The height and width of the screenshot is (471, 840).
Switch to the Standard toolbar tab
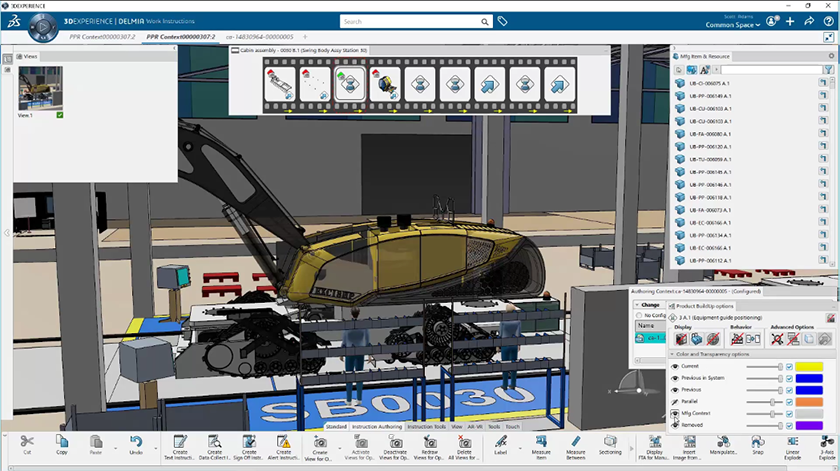336,427
